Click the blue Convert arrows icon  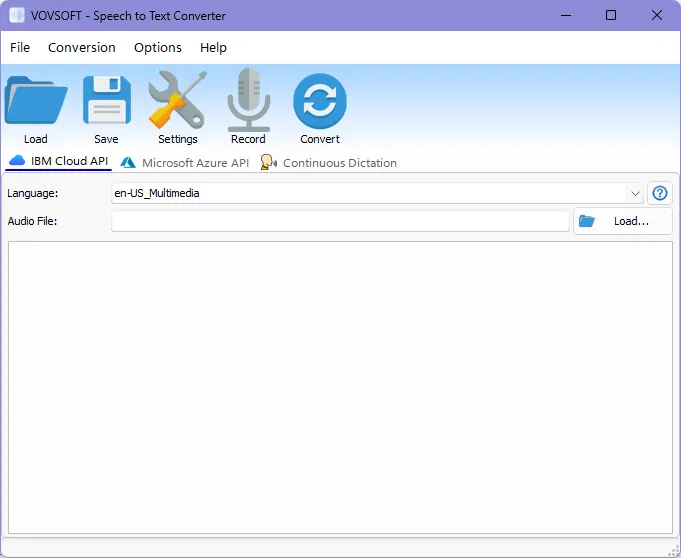tap(320, 101)
